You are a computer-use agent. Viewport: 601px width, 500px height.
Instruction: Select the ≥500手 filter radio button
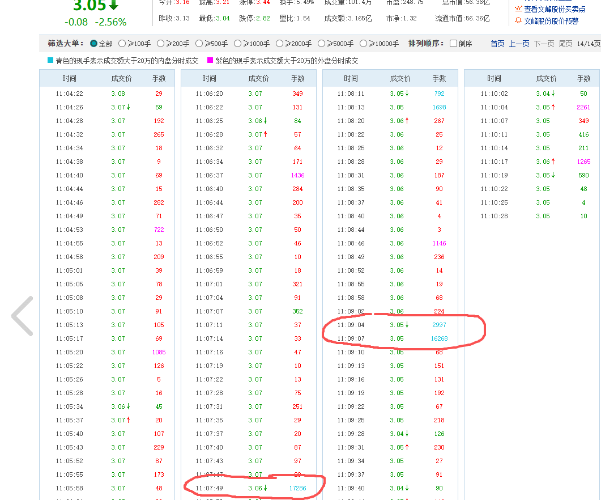[x=199, y=44]
